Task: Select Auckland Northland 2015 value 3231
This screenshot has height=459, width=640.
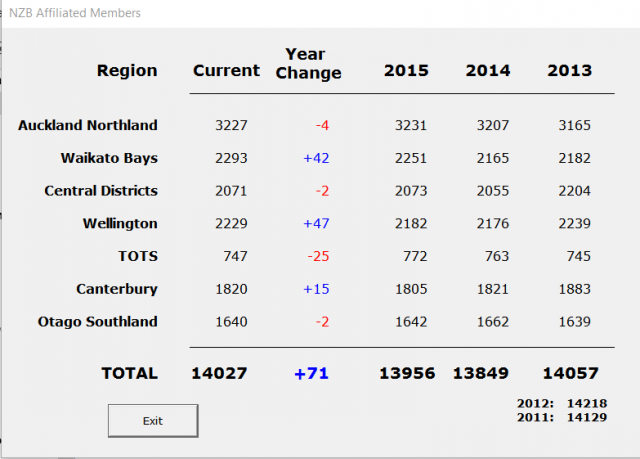Action: (x=411, y=125)
